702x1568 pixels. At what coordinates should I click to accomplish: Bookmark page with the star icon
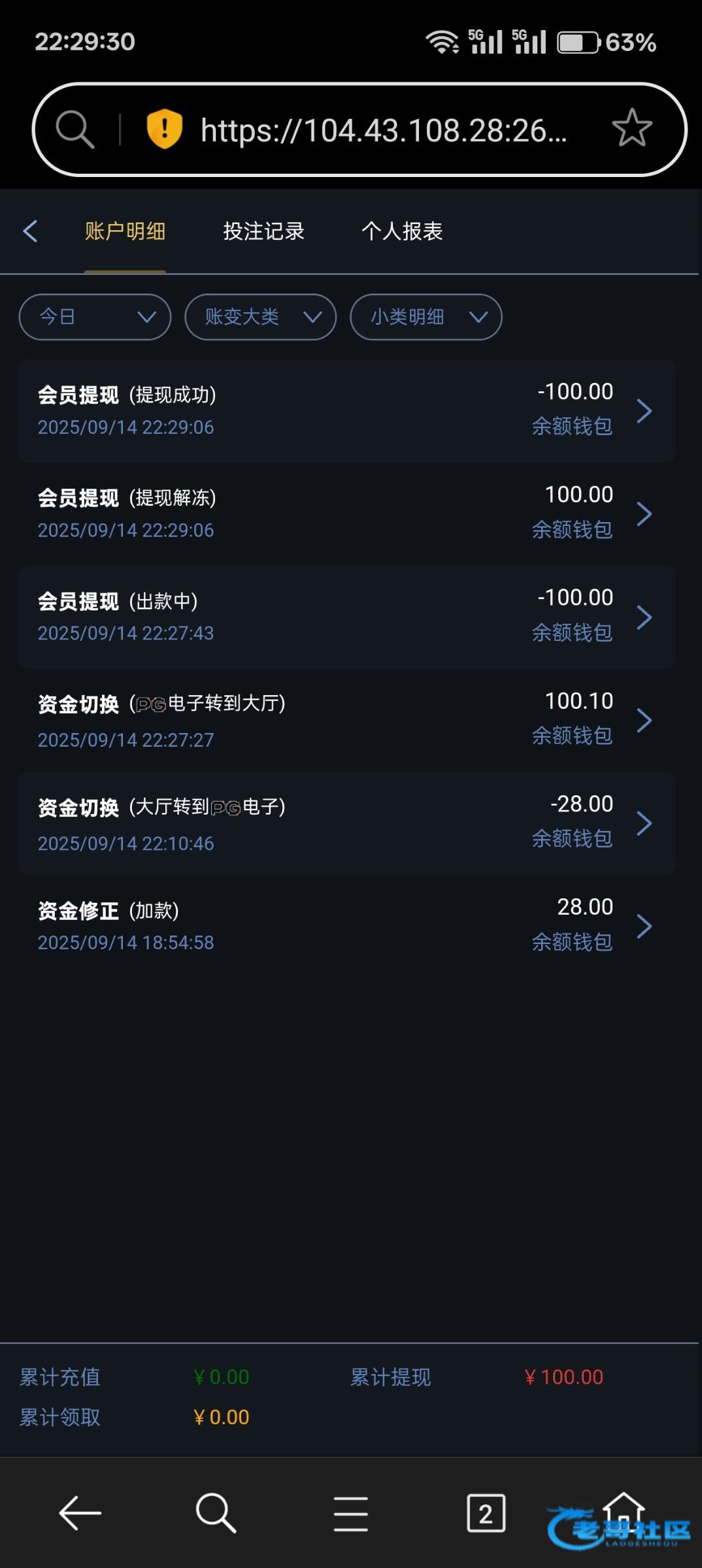coord(631,128)
